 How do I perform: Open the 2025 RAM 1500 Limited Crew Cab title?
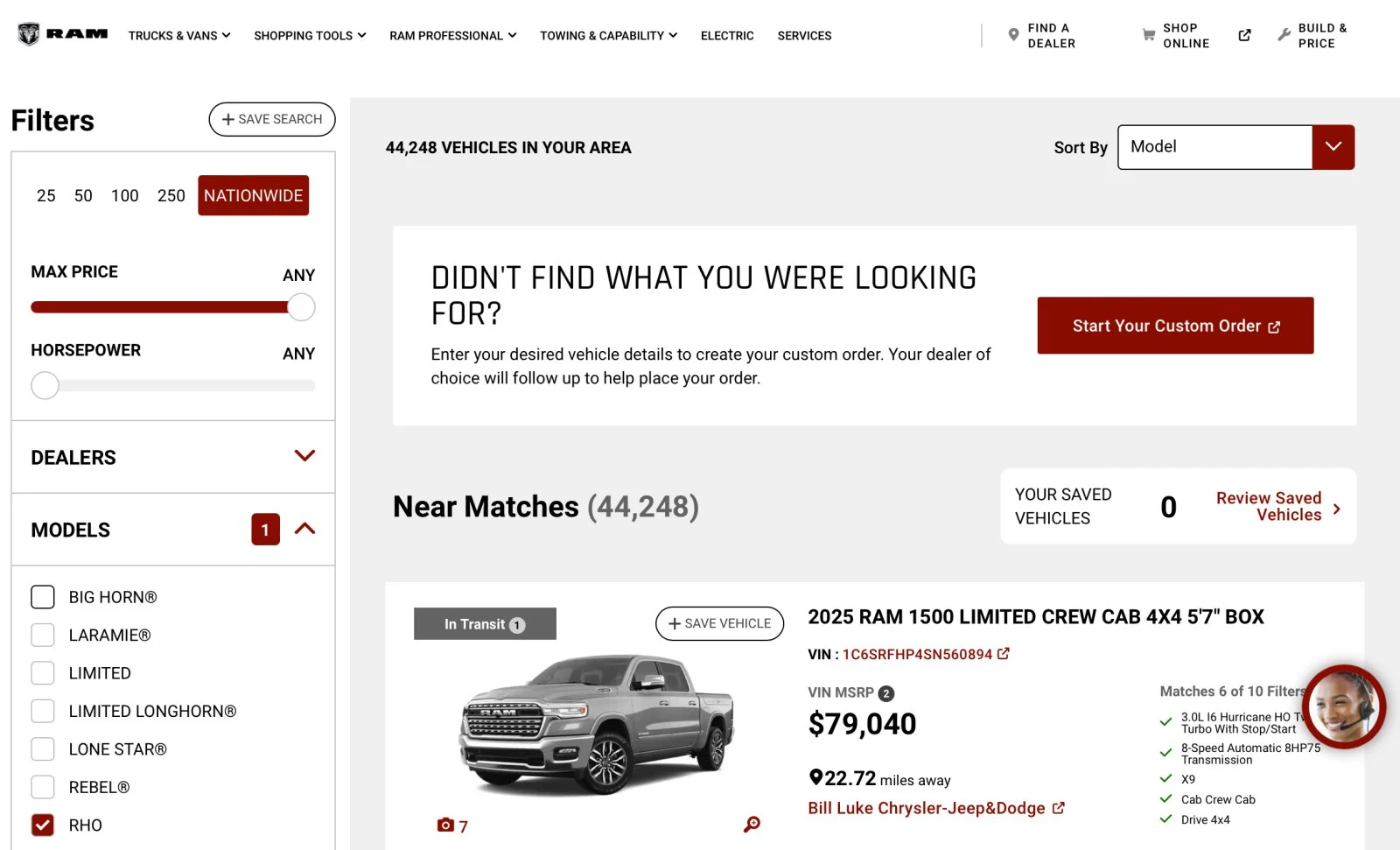click(1036, 617)
